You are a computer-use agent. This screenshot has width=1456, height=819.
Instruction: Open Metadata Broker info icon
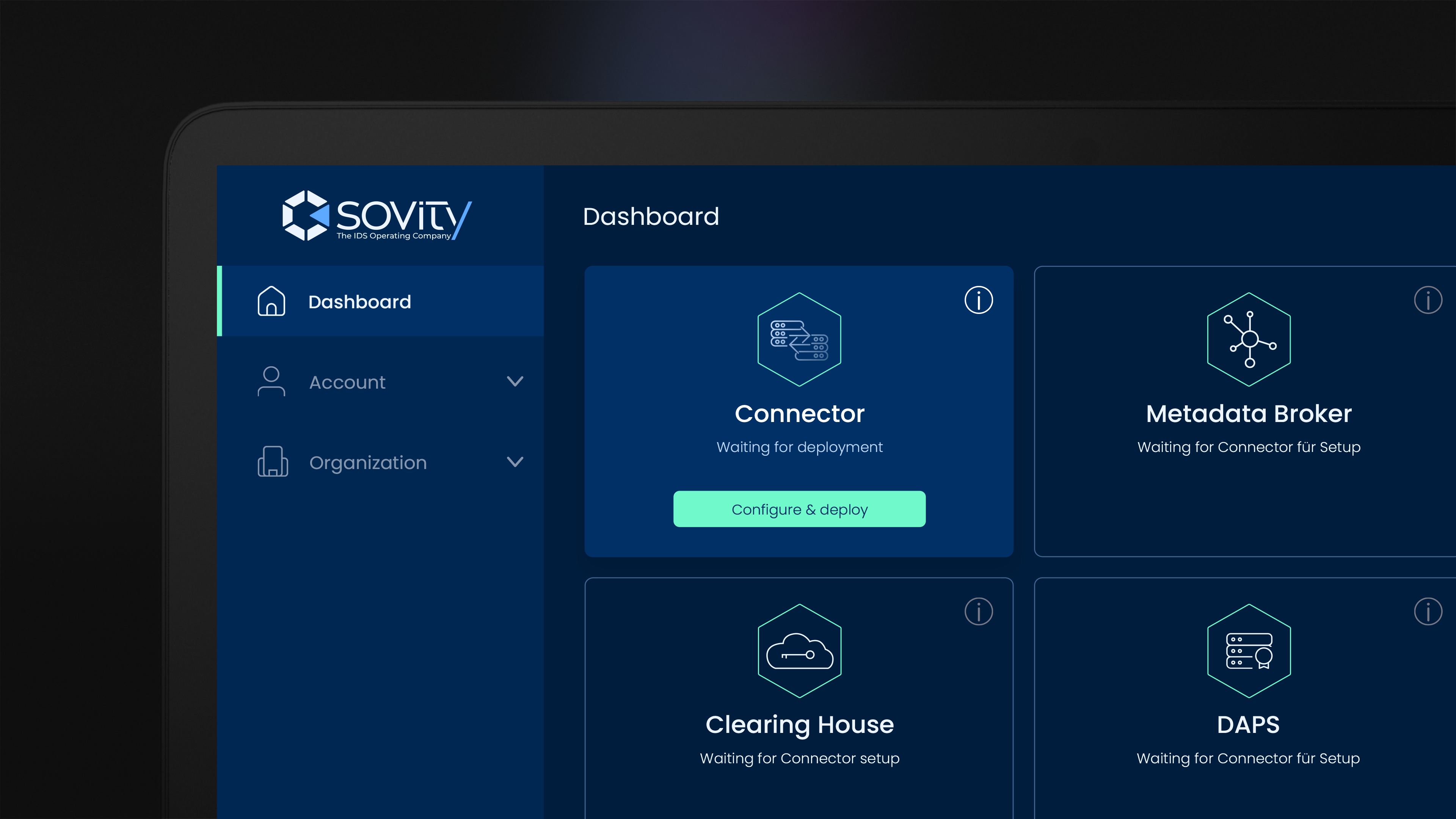[x=1428, y=300]
